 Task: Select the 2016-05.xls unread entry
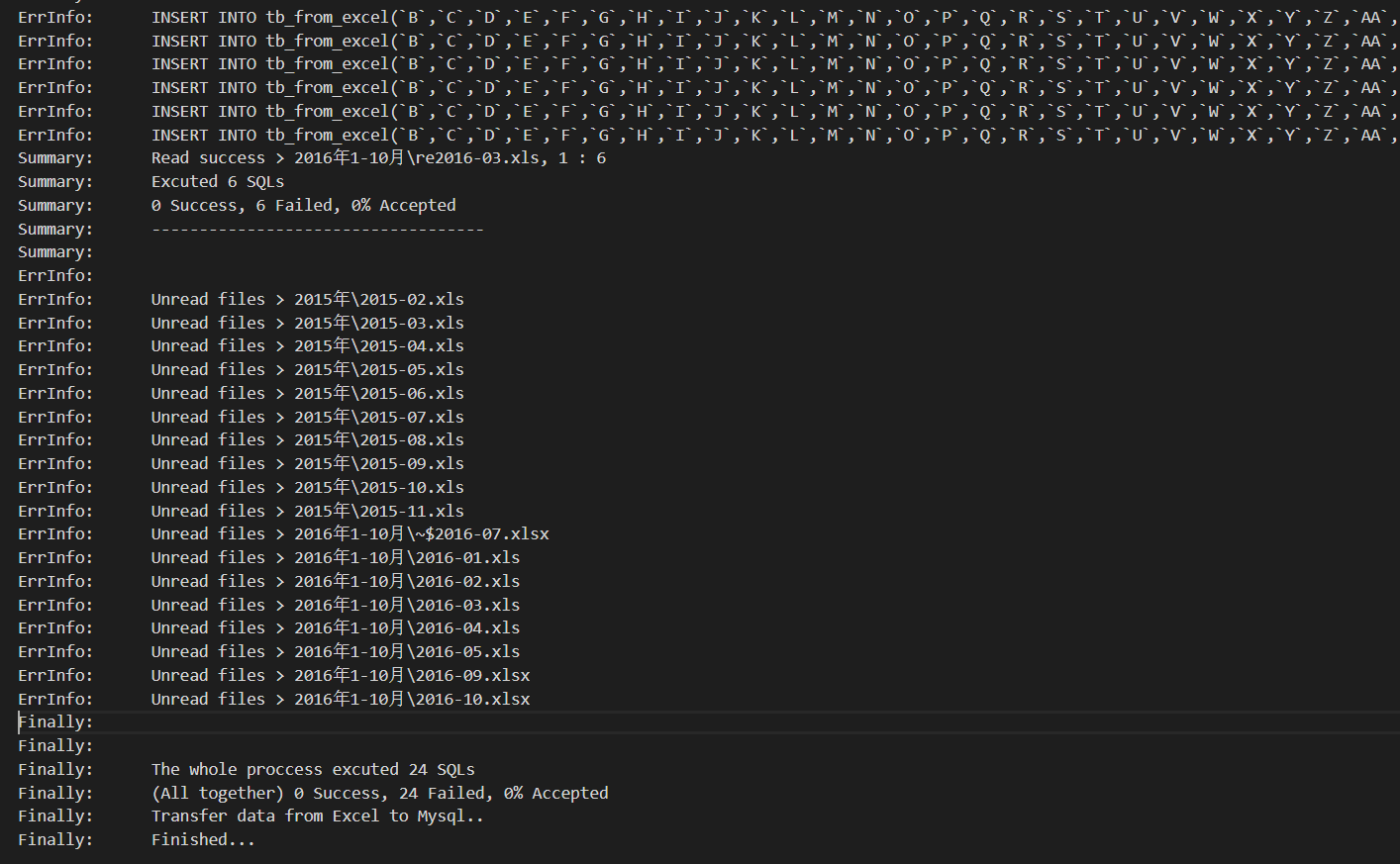[336, 652]
